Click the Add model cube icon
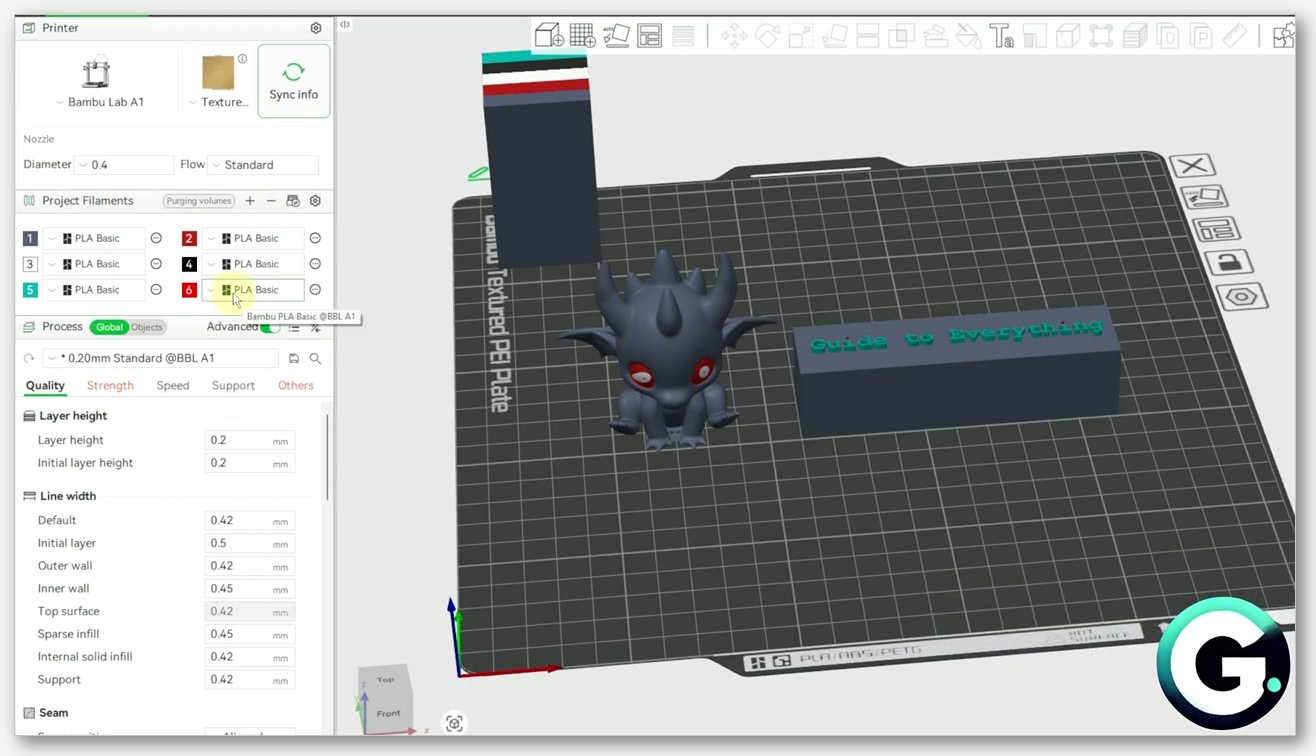Image resolution: width=1316 pixels, height=756 pixels. [x=549, y=36]
